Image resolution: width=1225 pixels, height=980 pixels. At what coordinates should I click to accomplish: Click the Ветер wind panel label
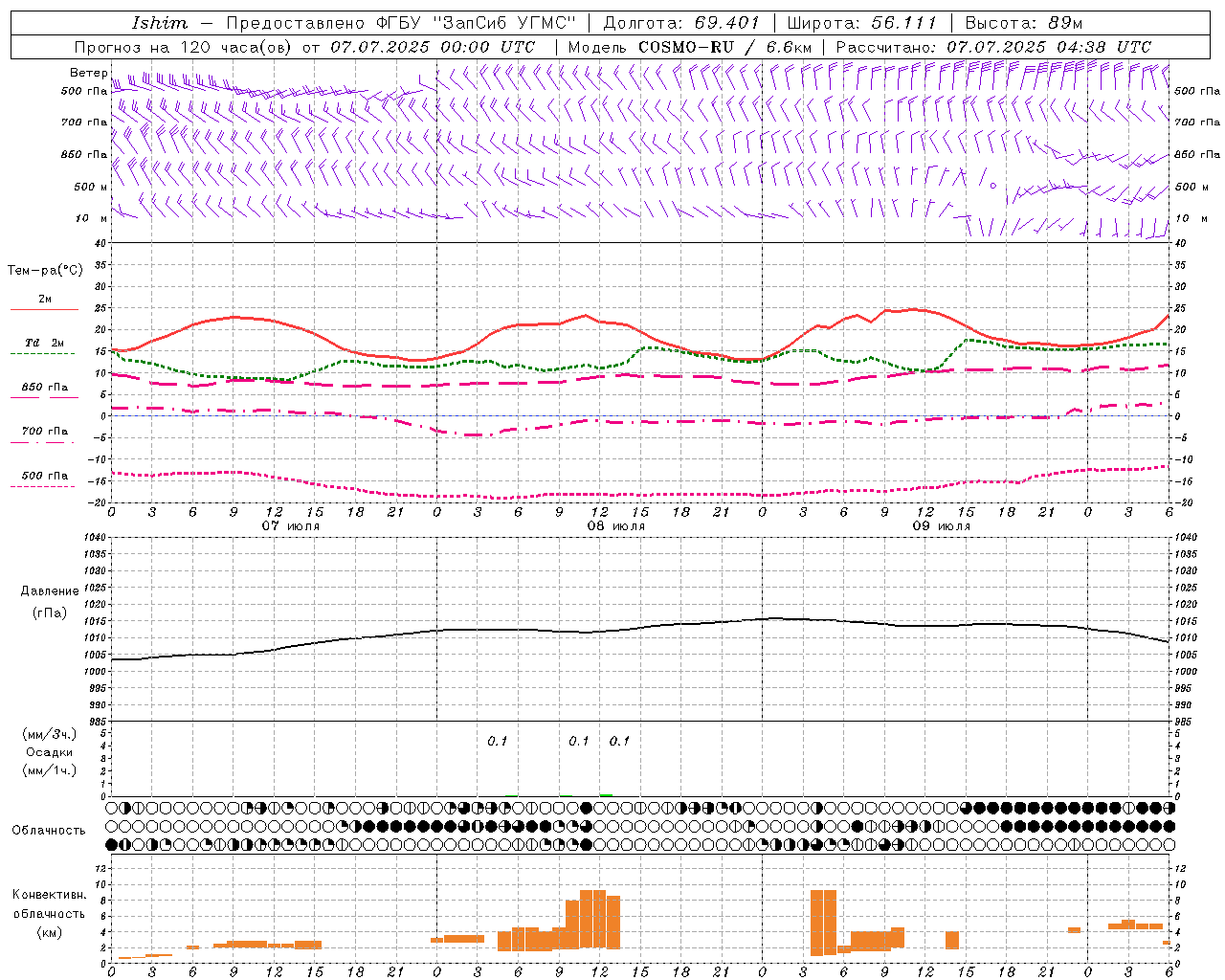pos(89,73)
